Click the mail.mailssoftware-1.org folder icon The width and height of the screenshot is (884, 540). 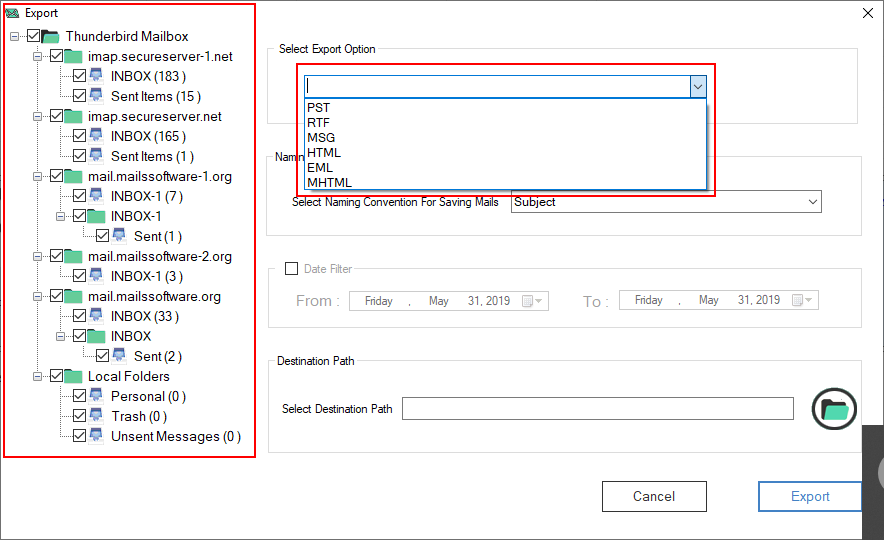coord(73,176)
